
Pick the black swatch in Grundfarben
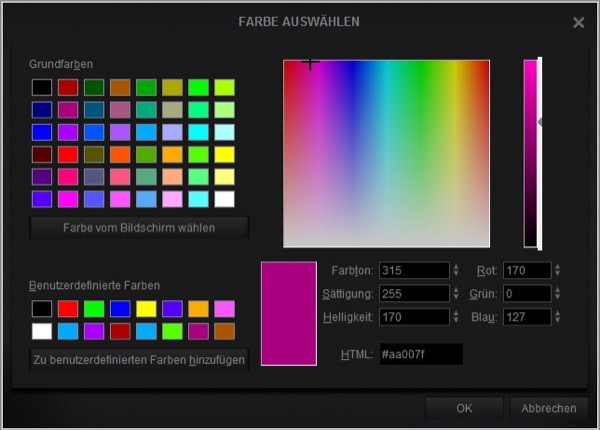[x=42, y=87]
